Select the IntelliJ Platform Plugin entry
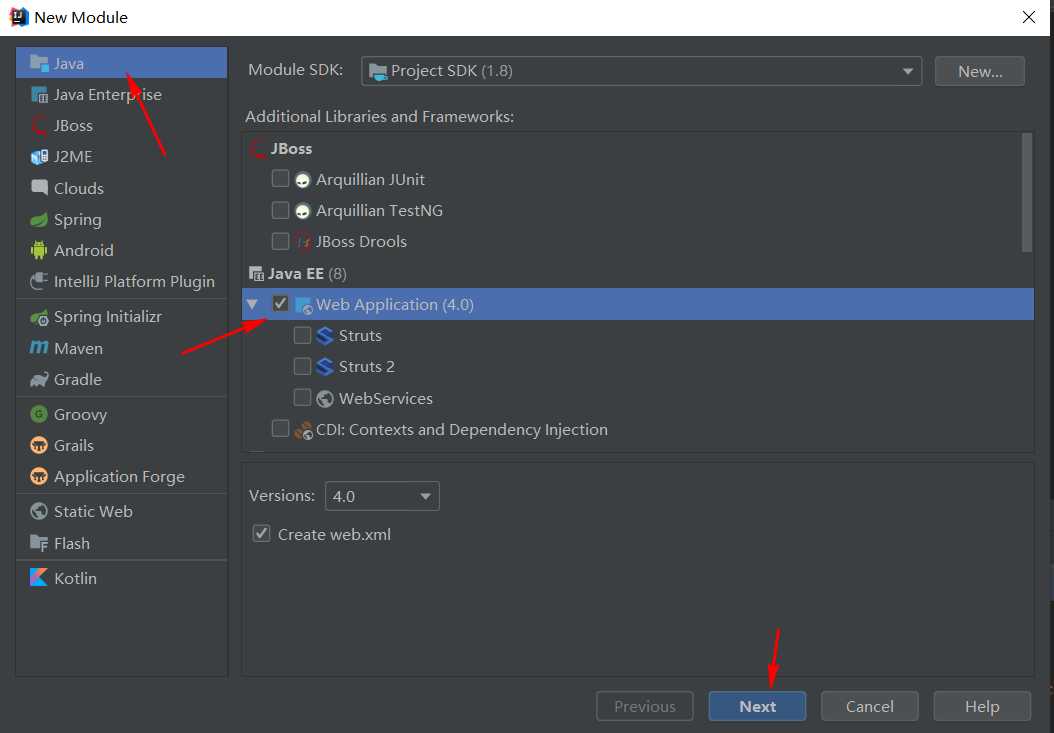The width and height of the screenshot is (1054, 733). pyautogui.click(x=122, y=281)
